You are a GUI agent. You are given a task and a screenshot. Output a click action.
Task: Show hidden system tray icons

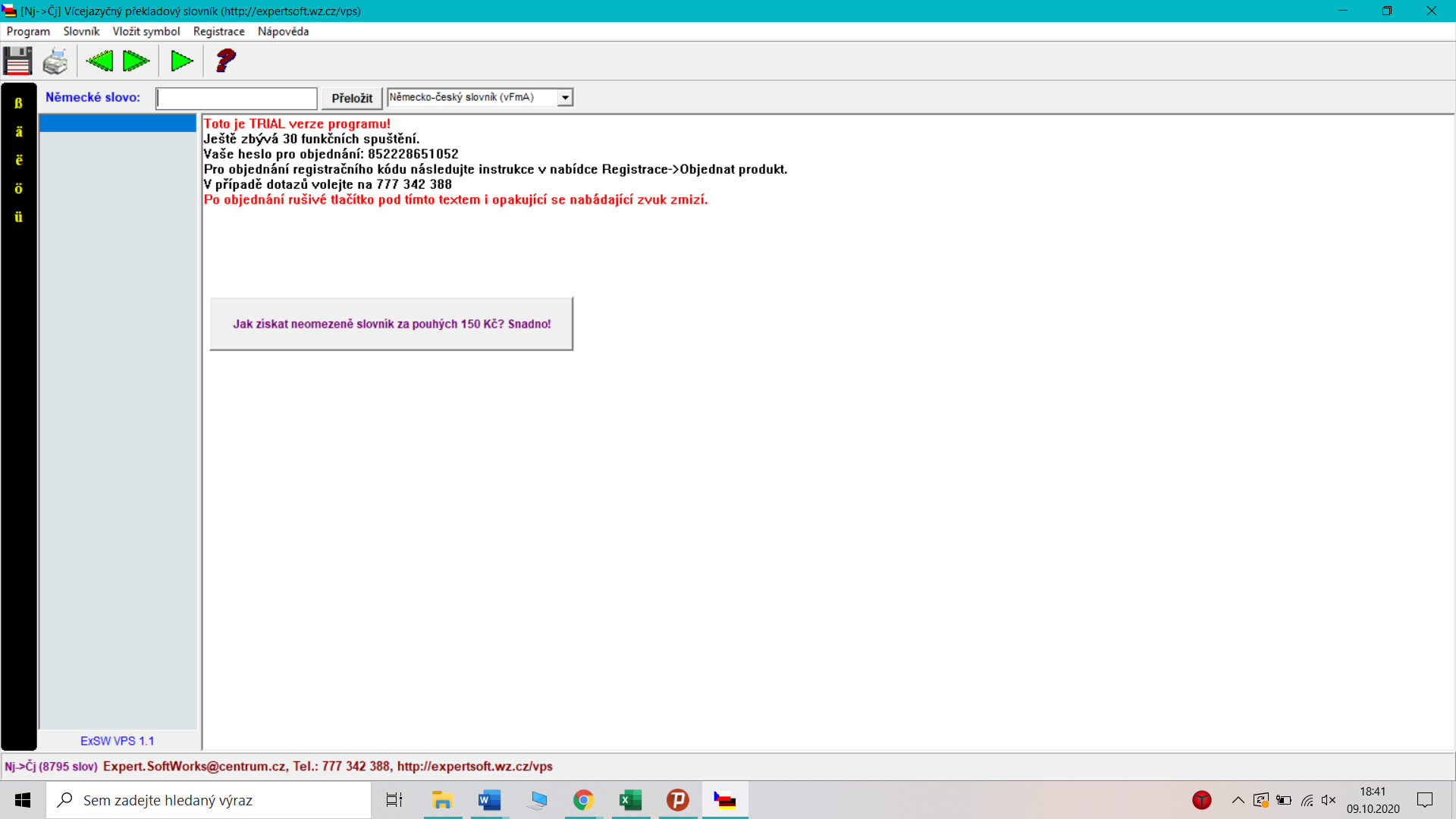[1238, 800]
